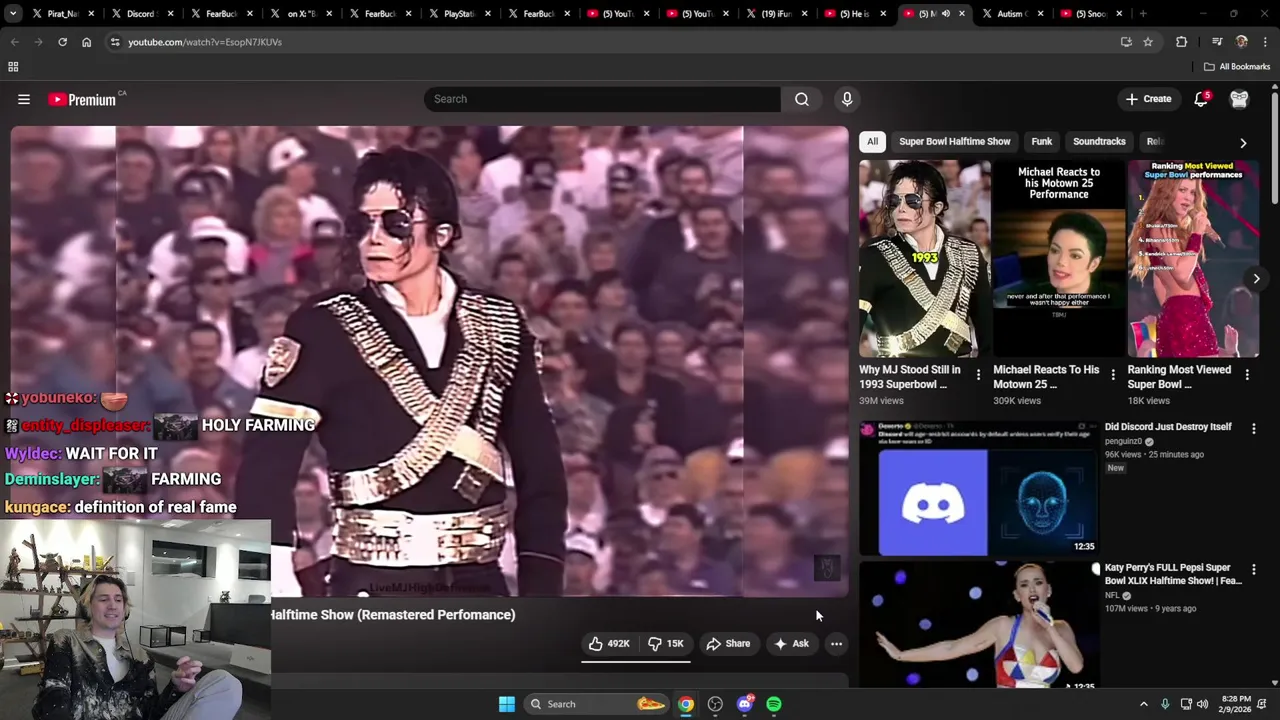Click the Share button
1280x720 pixels.
pos(728,644)
